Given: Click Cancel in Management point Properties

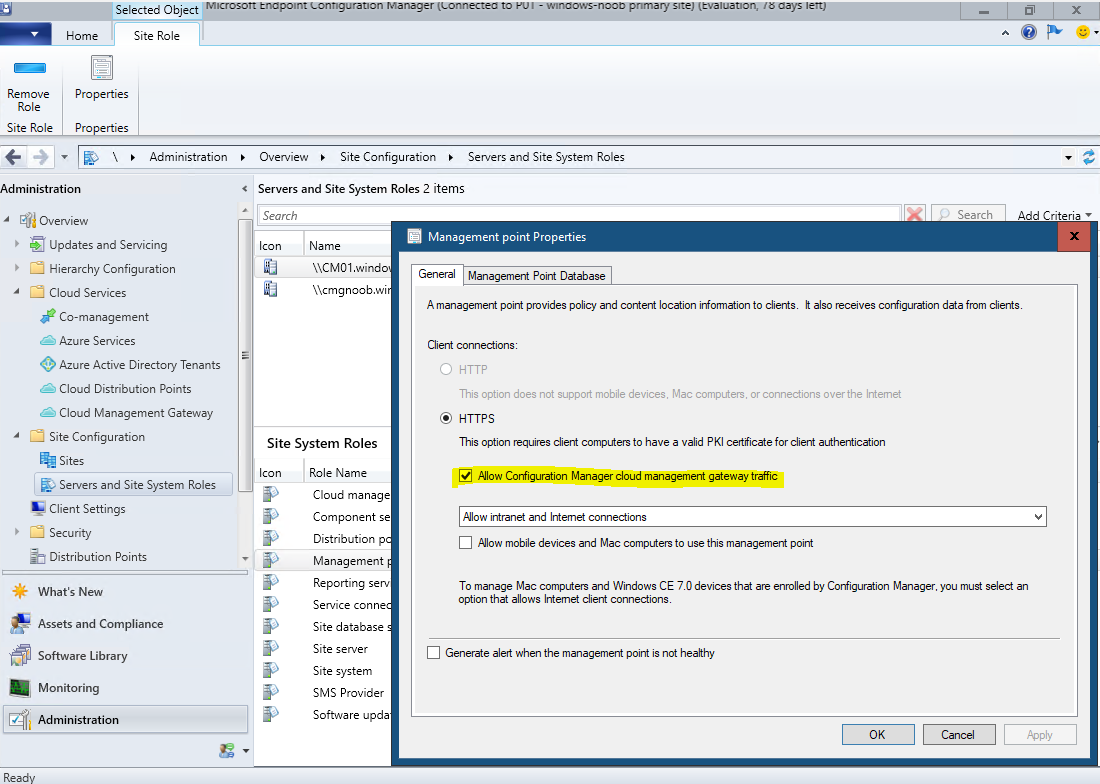Looking at the screenshot, I should 958,734.
